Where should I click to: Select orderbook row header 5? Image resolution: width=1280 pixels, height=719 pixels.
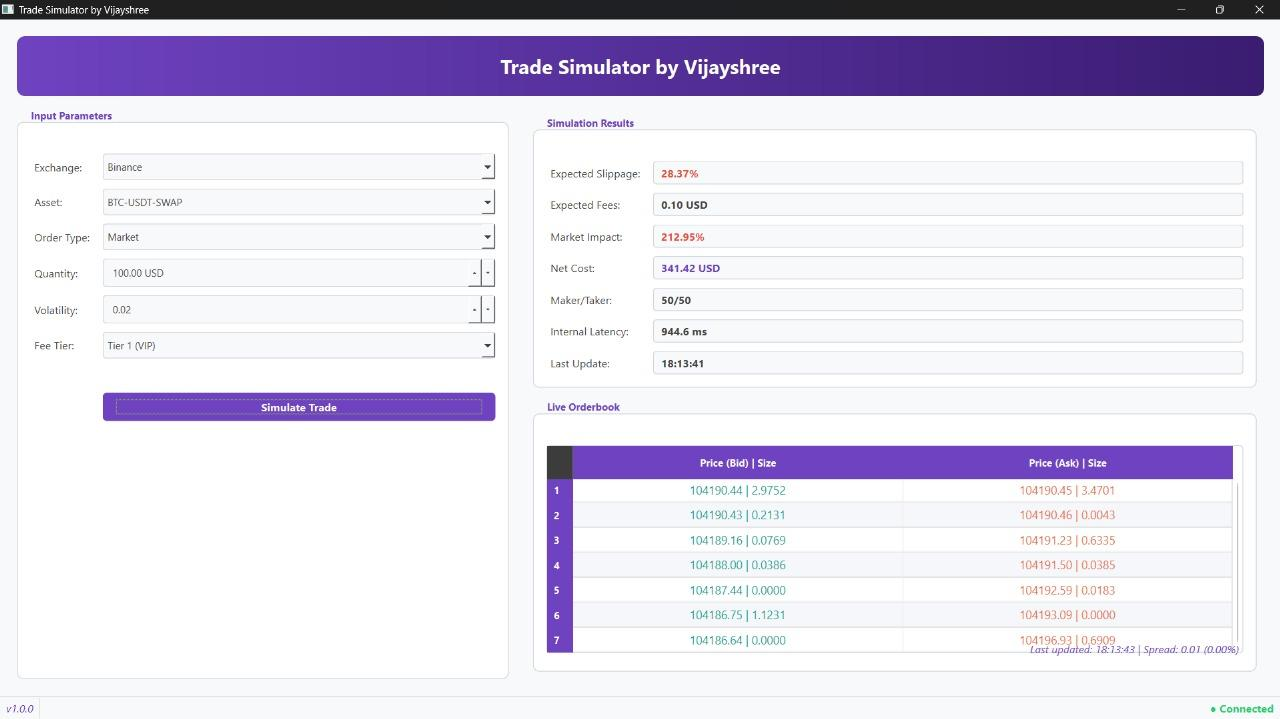coord(559,591)
